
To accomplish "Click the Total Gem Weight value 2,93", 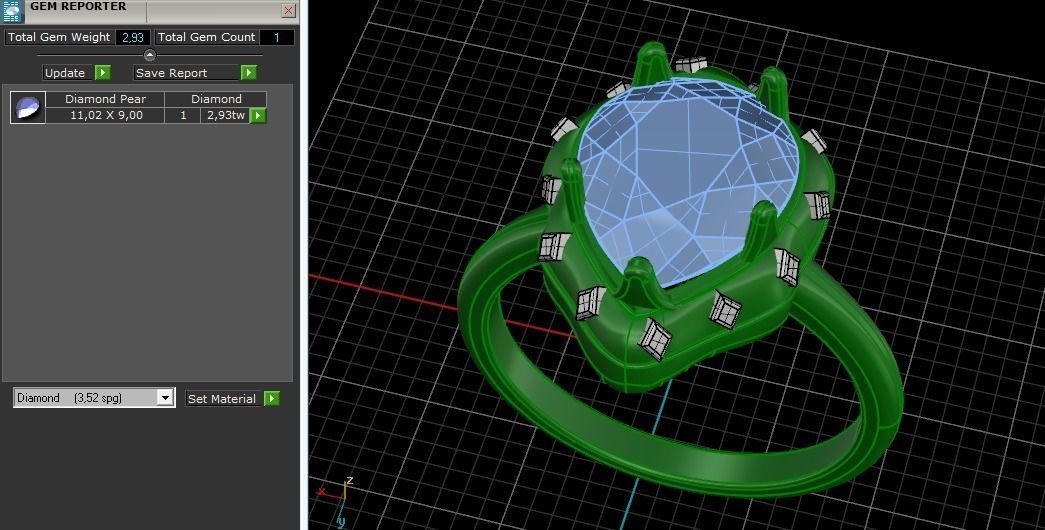I will (133, 37).
